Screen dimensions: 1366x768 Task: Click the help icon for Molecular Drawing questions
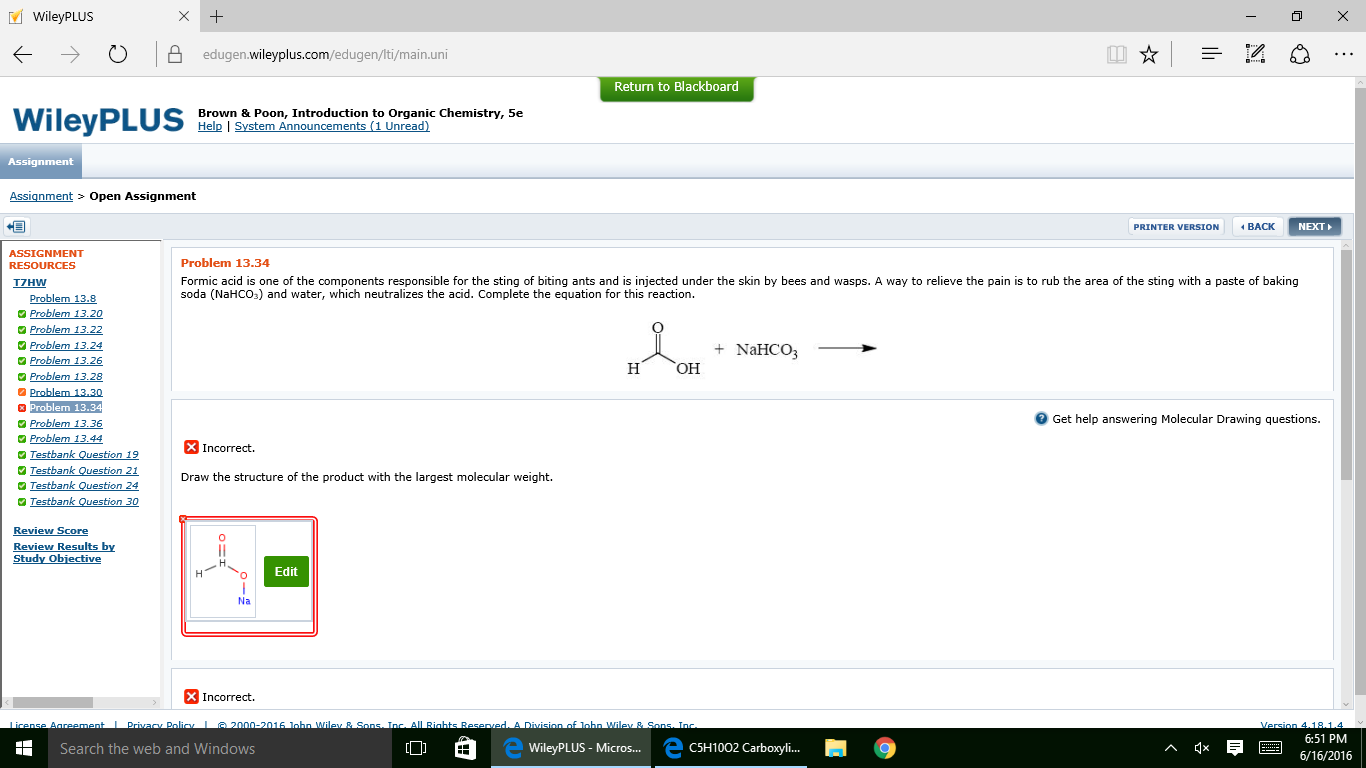point(1041,418)
